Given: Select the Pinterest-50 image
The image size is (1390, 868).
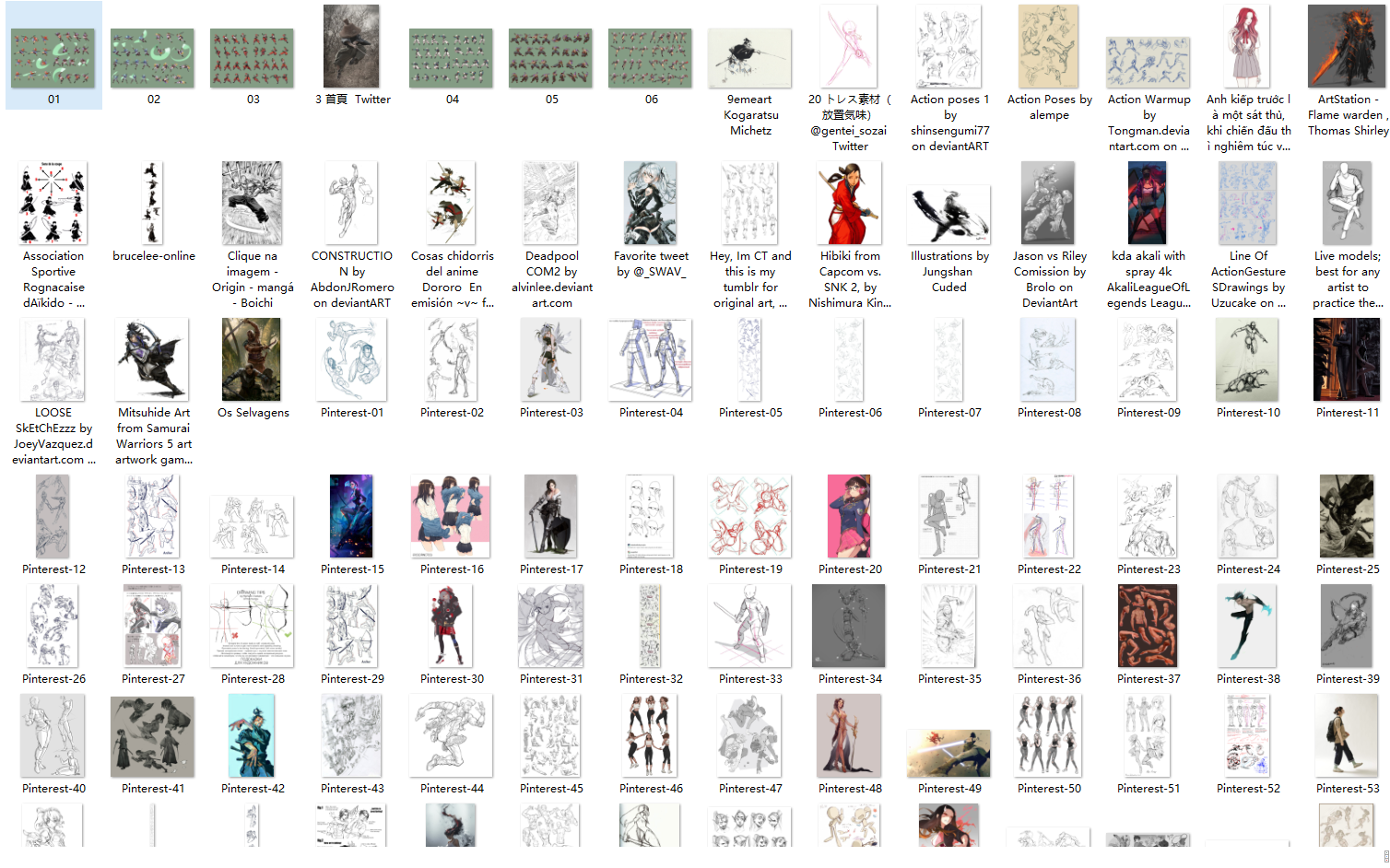Looking at the screenshot, I should click(x=1049, y=735).
